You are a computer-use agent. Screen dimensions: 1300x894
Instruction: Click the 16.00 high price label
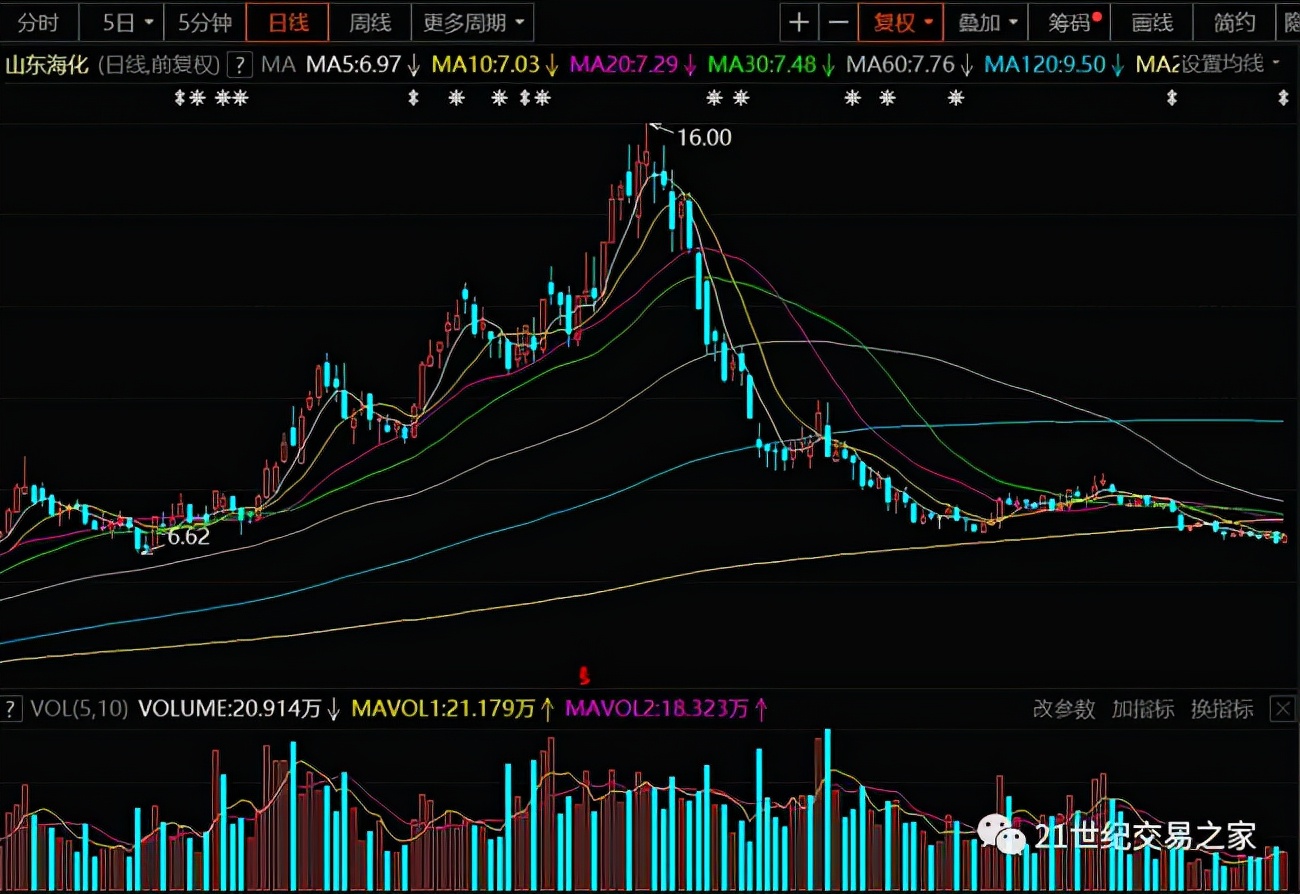tap(704, 138)
